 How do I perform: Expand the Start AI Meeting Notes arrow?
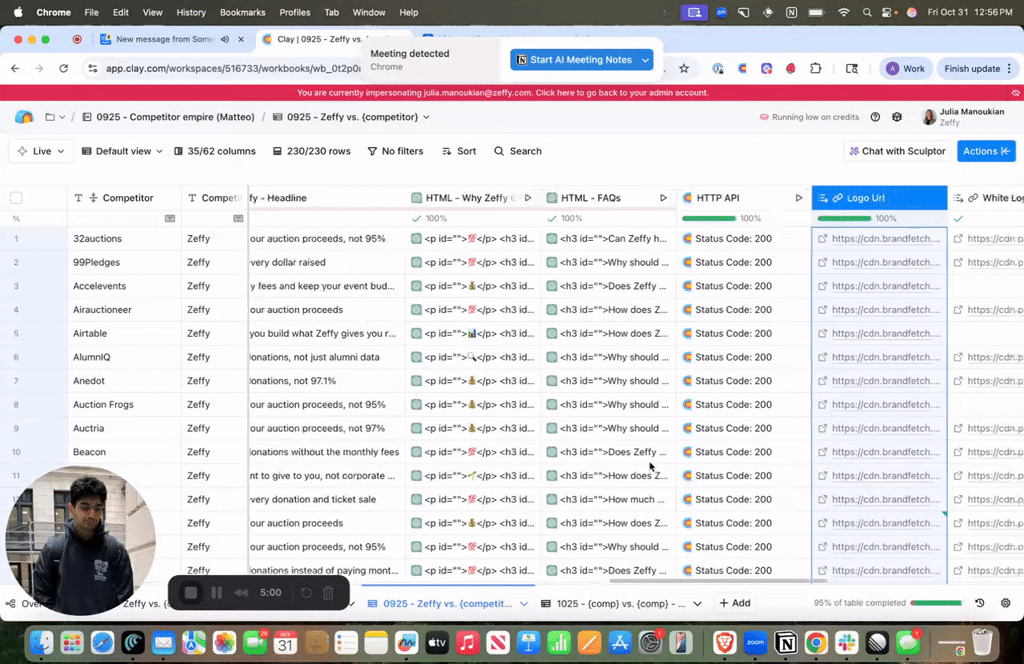point(646,60)
